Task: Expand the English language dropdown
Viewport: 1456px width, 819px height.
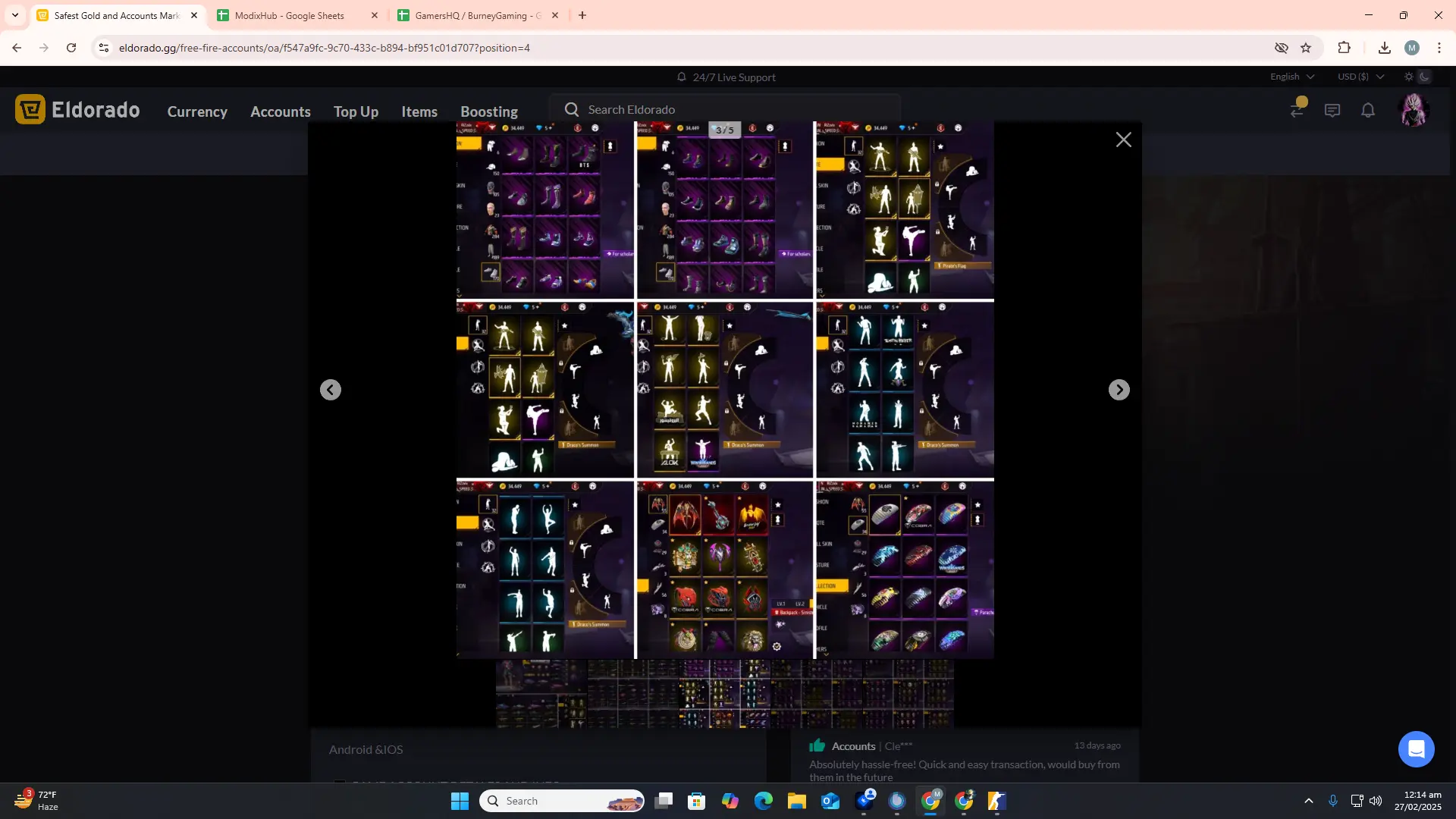Action: [x=1291, y=77]
